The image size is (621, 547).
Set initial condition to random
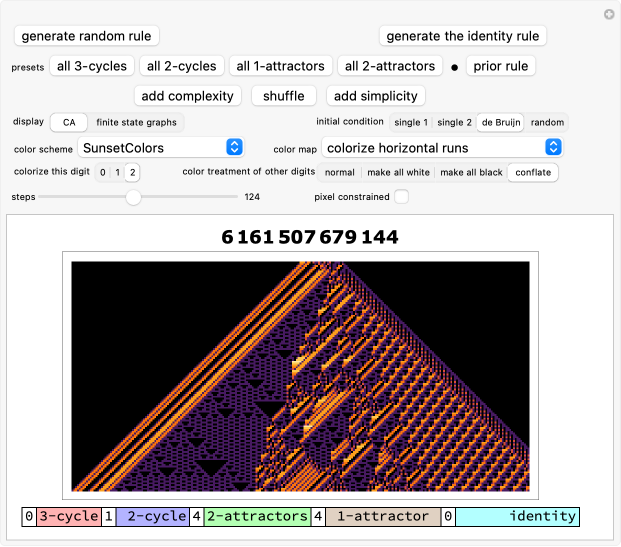[547, 122]
